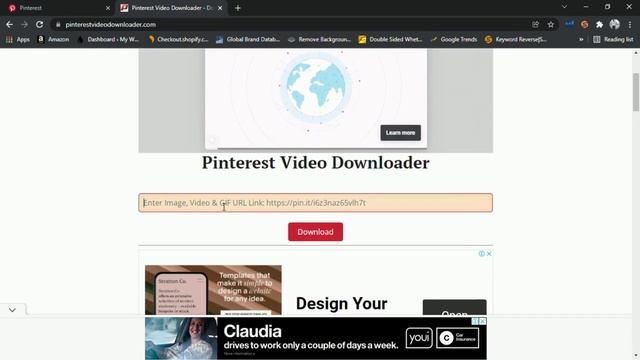Open the Google Trends bookmark
This screenshot has width=640, height=360.
[x=453, y=40]
